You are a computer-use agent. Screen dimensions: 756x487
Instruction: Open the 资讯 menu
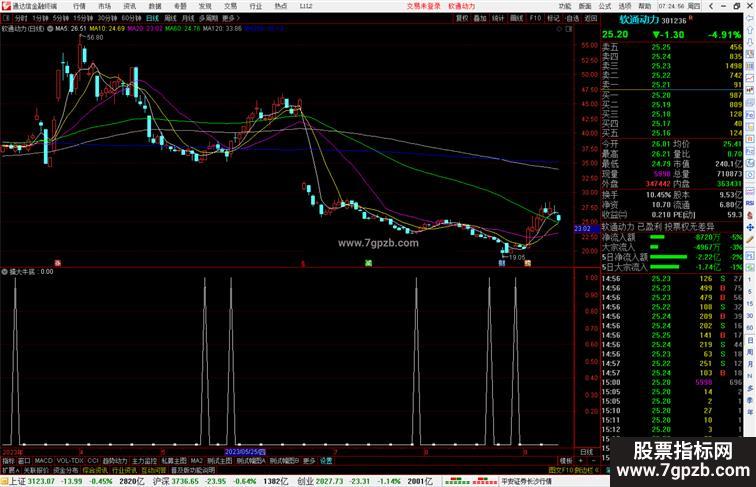point(130,6)
